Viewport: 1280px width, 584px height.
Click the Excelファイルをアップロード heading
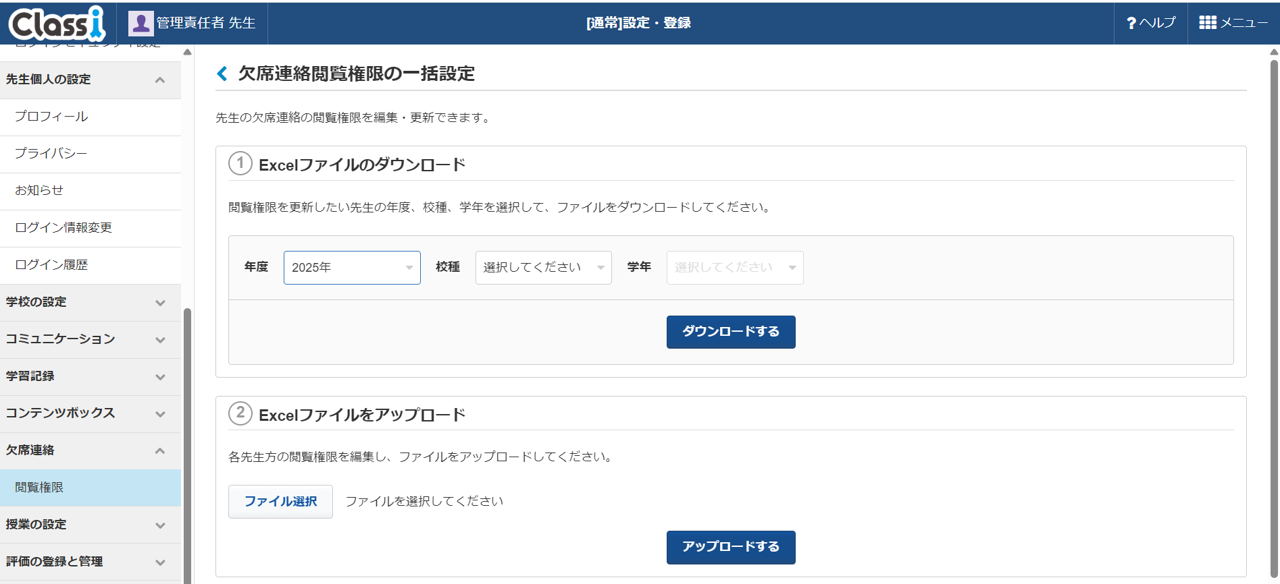point(362,414)
